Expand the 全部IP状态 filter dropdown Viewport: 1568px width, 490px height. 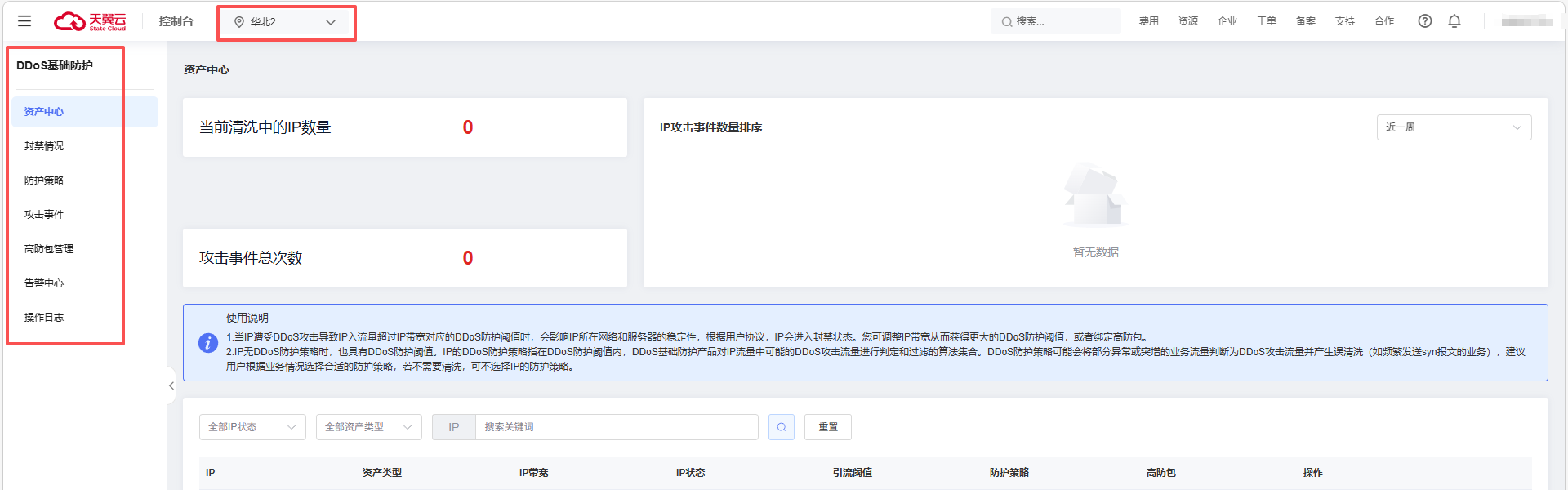pos(252,427)
